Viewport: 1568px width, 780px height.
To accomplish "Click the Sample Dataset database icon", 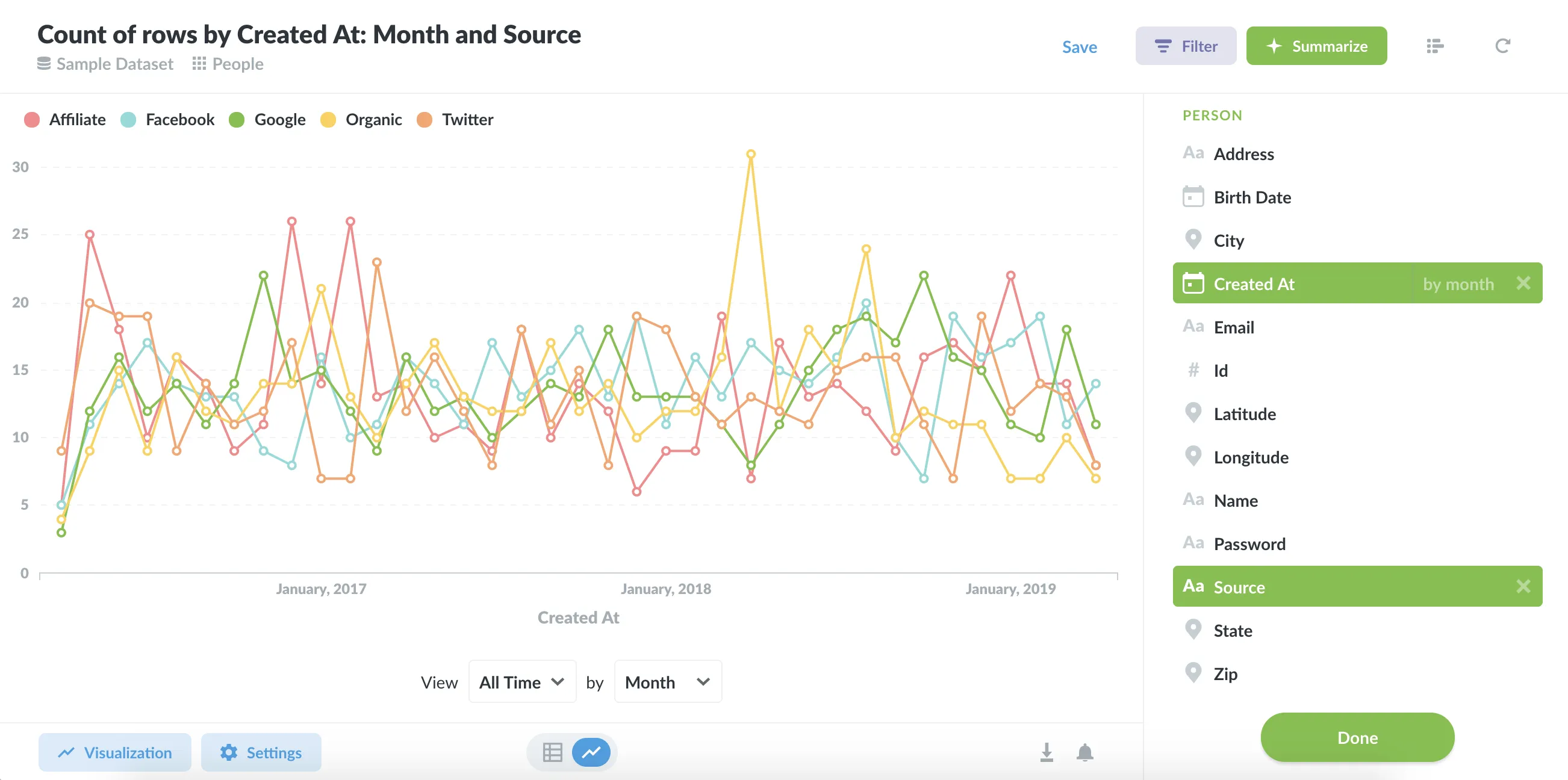I will point(44,64).
